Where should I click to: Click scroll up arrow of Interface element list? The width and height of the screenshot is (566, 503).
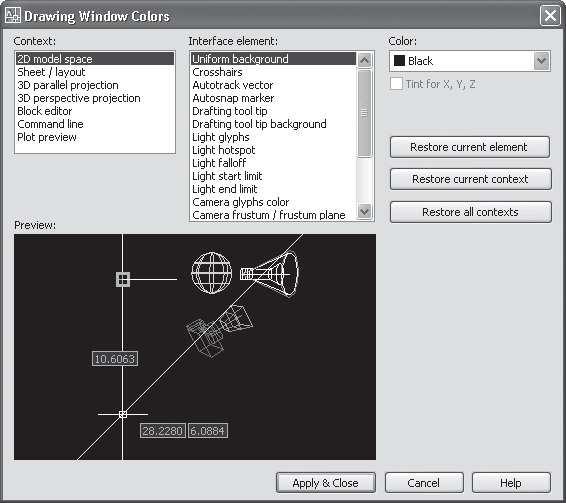365,60
